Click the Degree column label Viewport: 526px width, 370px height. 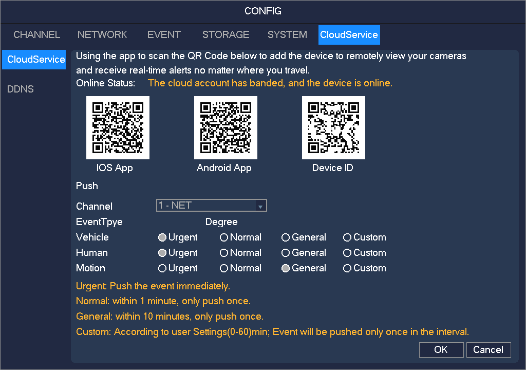pyautogui.click(x=221, y=222)
